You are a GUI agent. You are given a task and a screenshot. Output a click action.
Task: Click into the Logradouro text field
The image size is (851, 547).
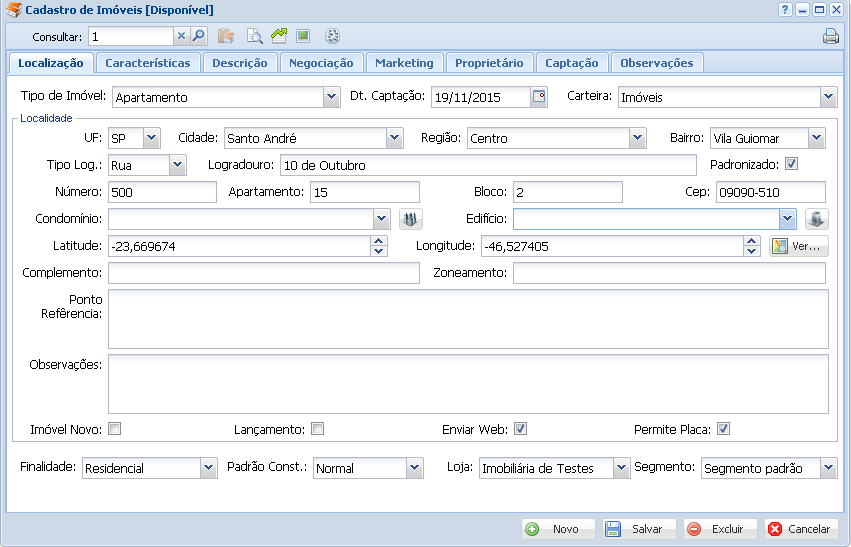coord(486,165)
